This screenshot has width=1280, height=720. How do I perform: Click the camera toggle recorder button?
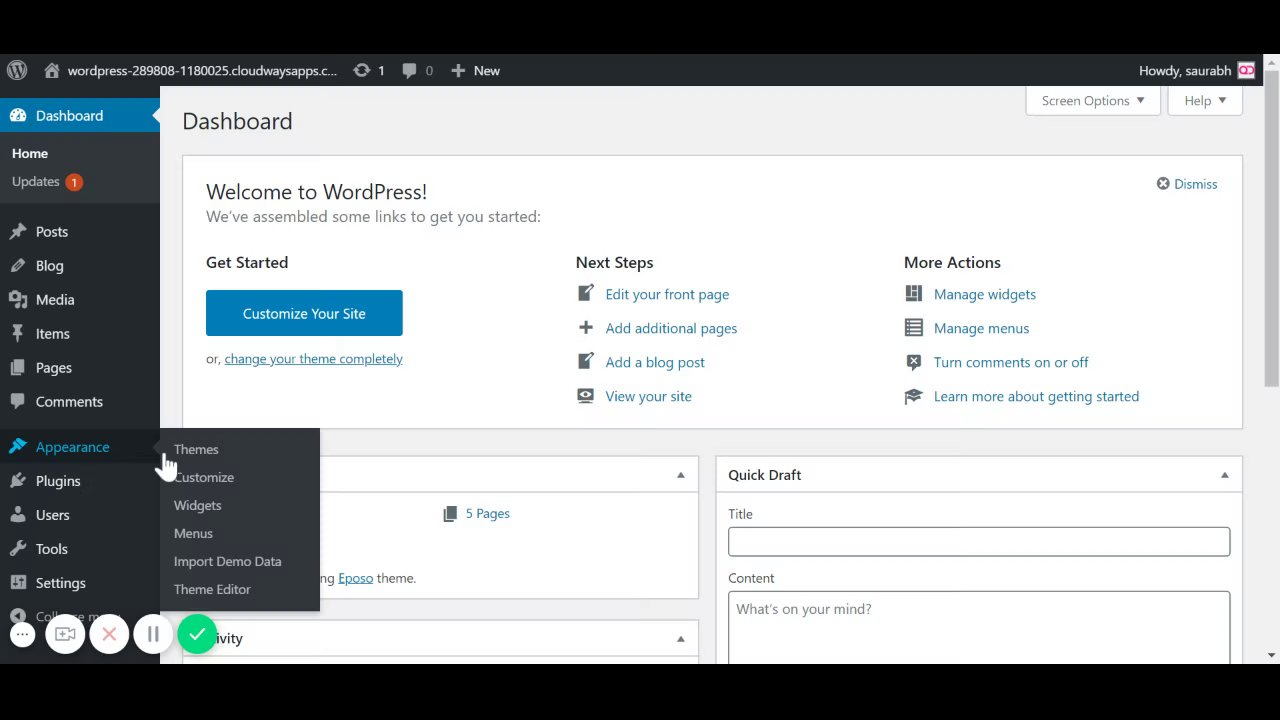tap(65, 634)
